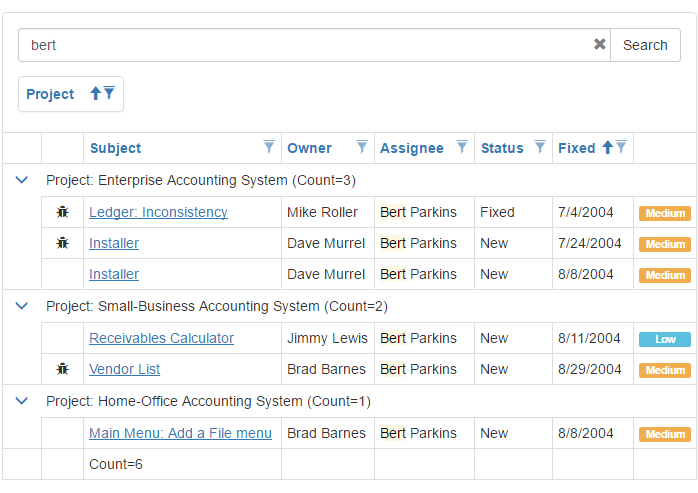Click the Search button
Image resolution: width=698 pixels, height=493 pixels.
click(645, 45)
